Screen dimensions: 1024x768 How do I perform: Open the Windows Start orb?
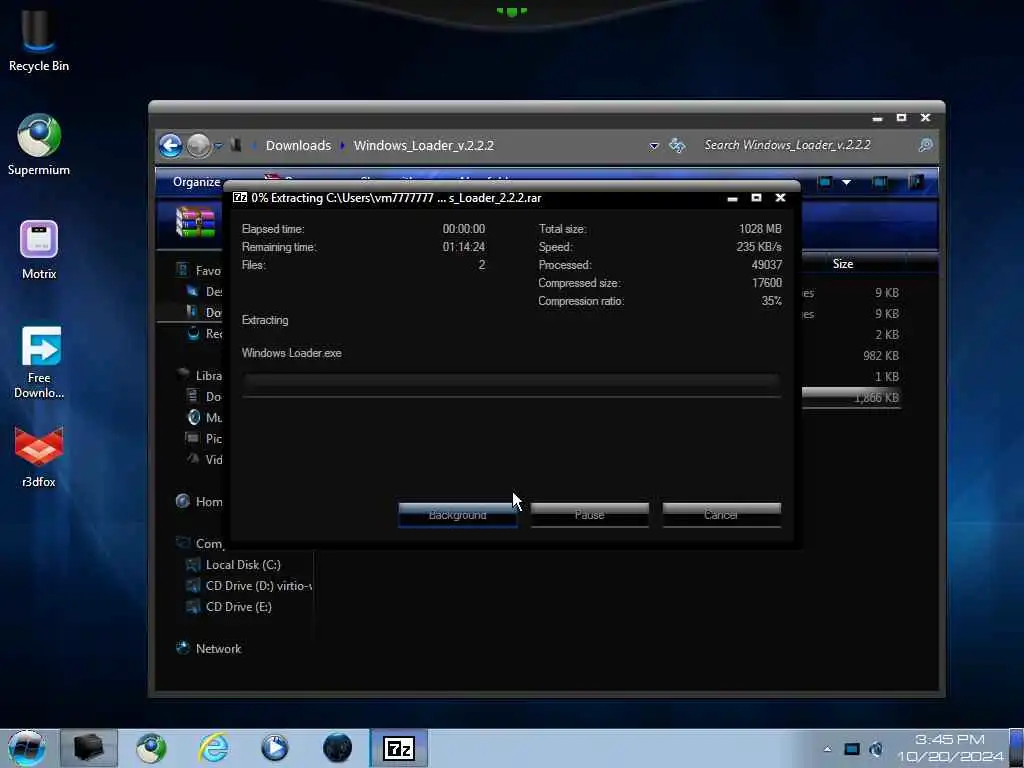[27, 748]
